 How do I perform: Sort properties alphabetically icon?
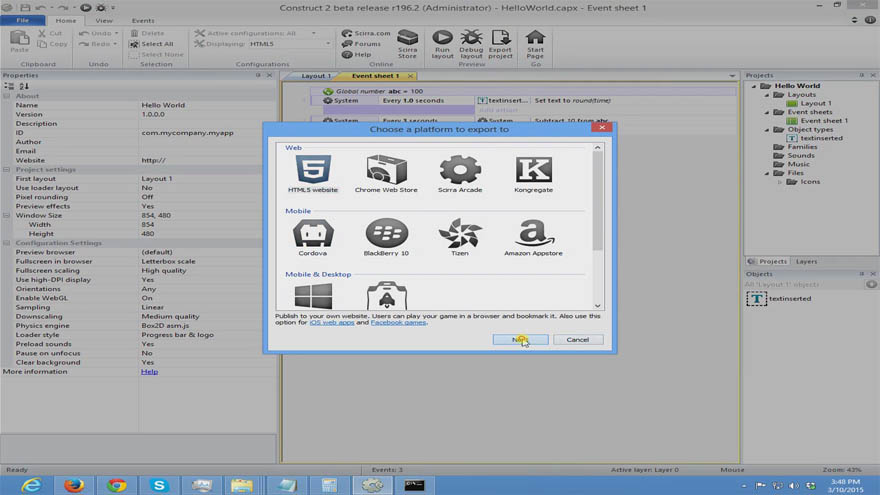[x=24, y=86]
